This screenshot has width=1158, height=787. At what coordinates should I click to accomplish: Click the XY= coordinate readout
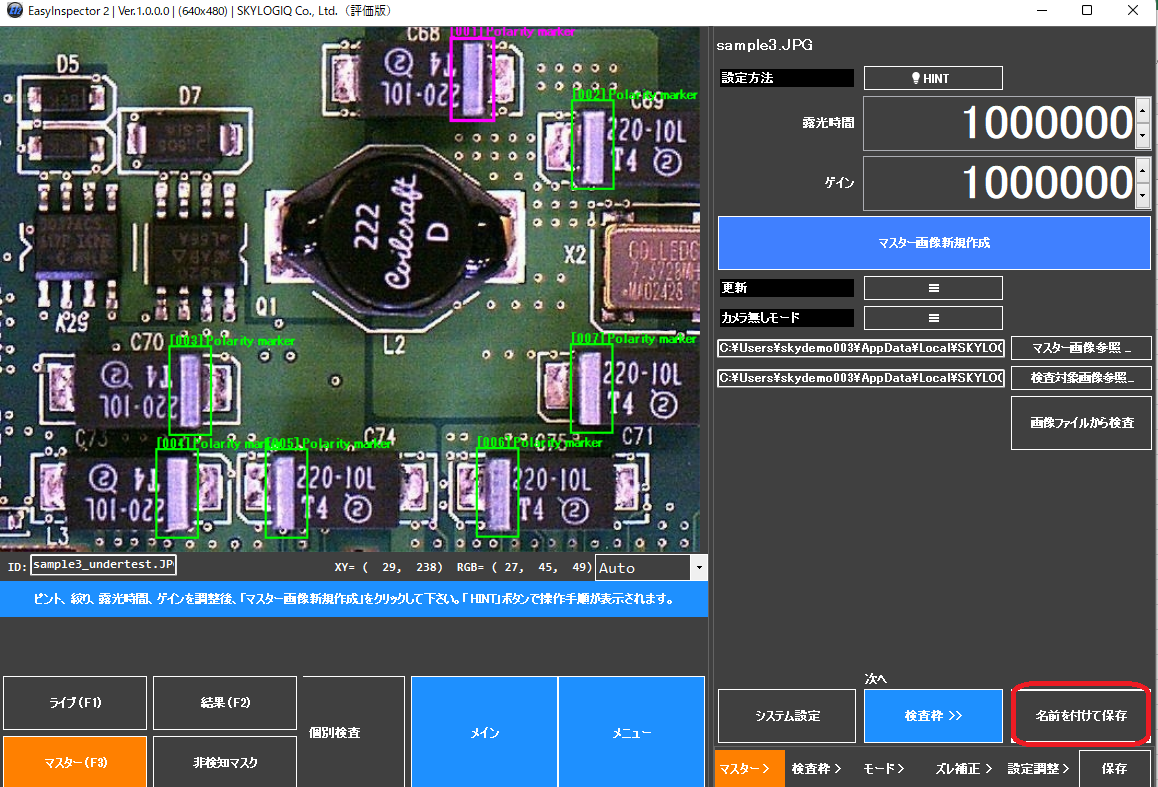pyautogui.click(x=388, y=567)
